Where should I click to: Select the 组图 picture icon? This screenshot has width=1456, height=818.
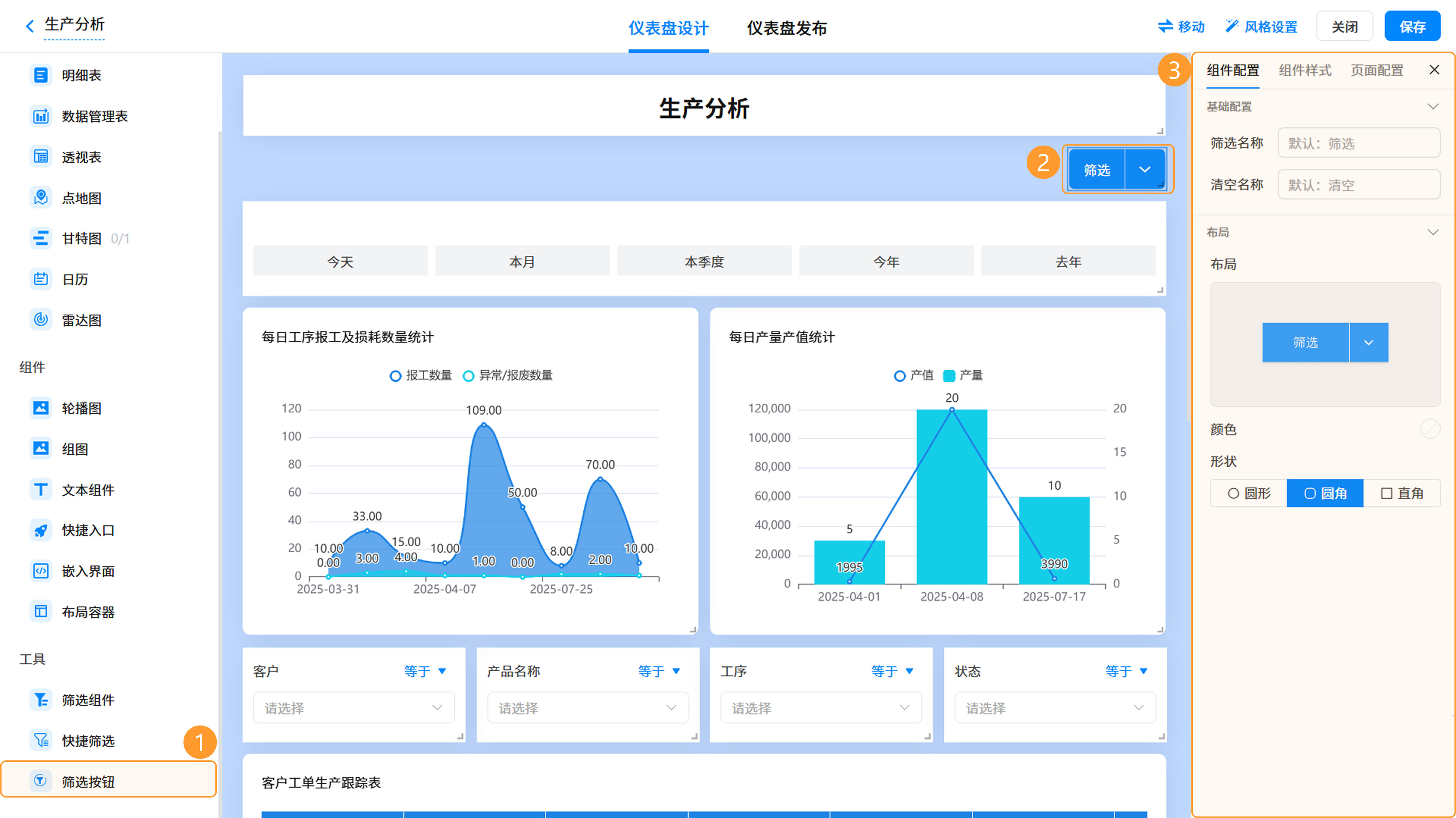point(41,448)
